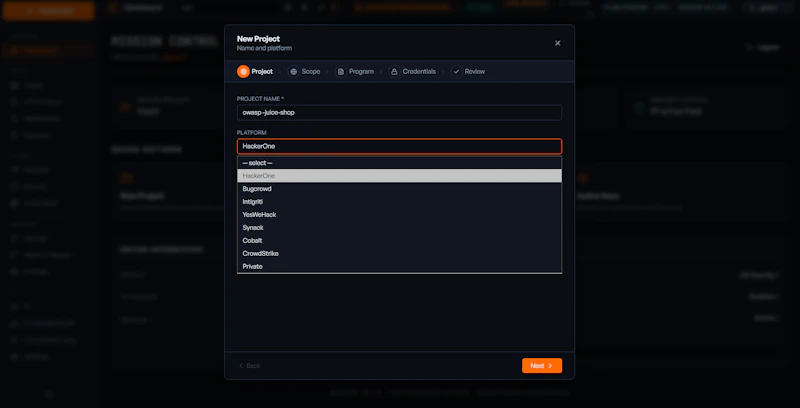
Task: Go to the Project wizard step
Action: [x=255, y=71]
